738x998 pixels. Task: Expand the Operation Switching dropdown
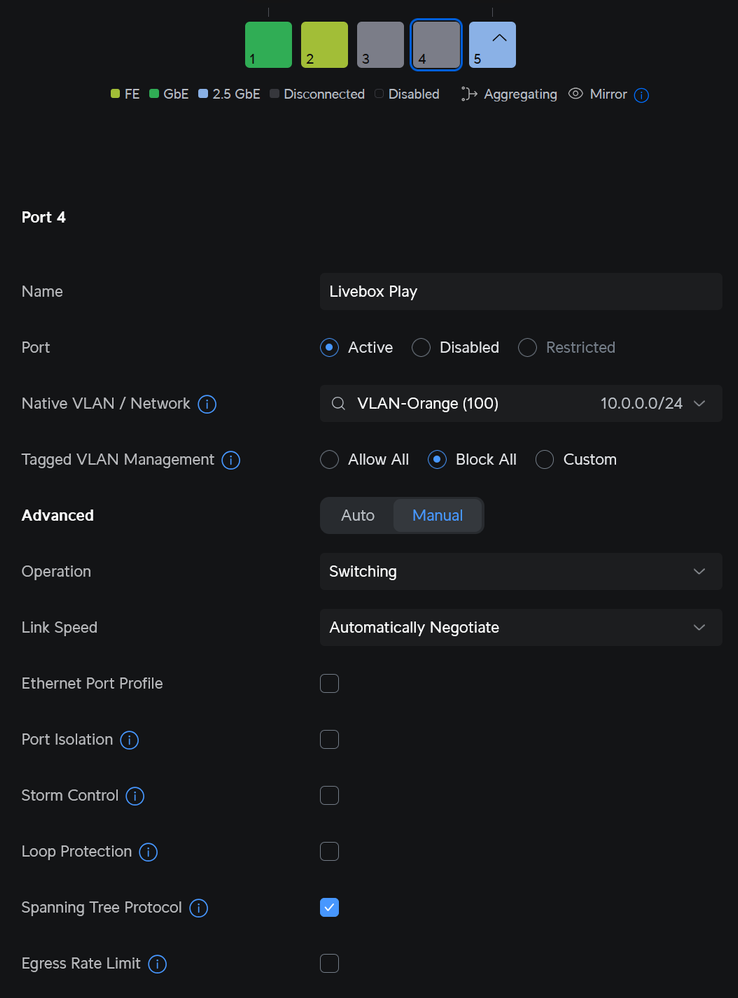click(520, 572)
